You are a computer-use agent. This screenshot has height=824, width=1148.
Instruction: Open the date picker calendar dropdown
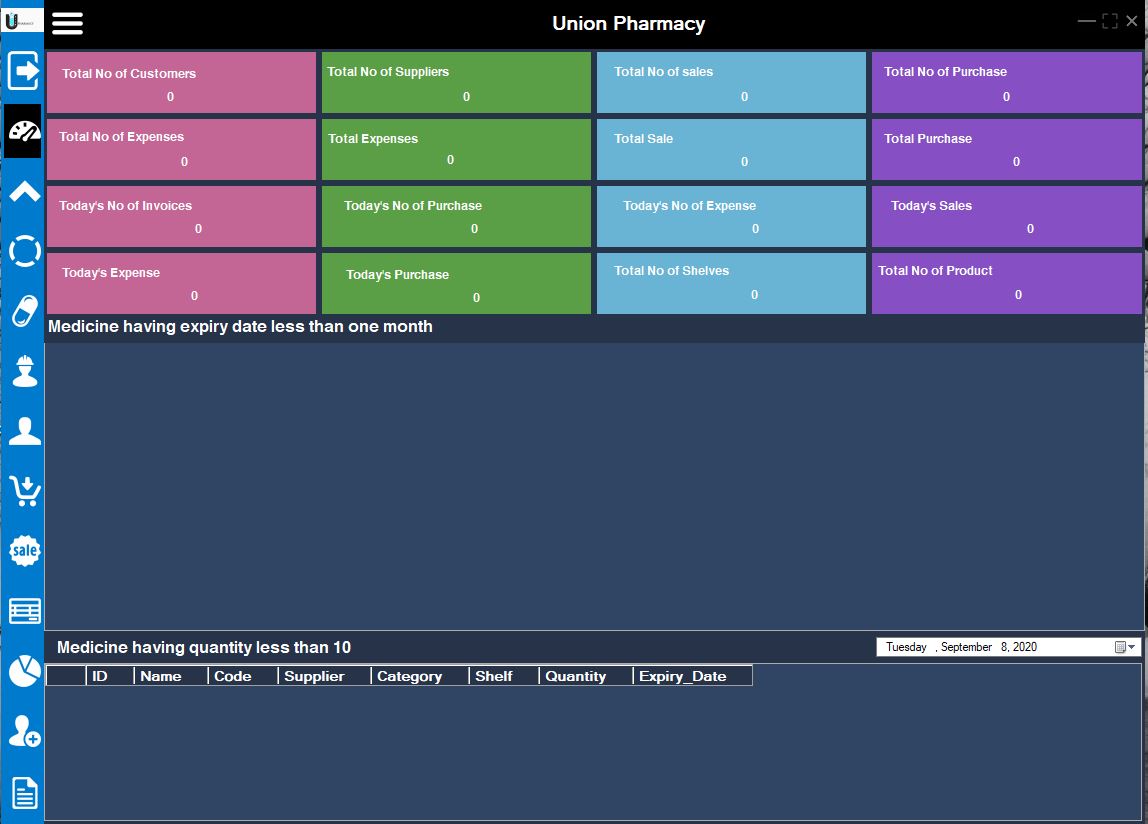tap(1125, 647)
